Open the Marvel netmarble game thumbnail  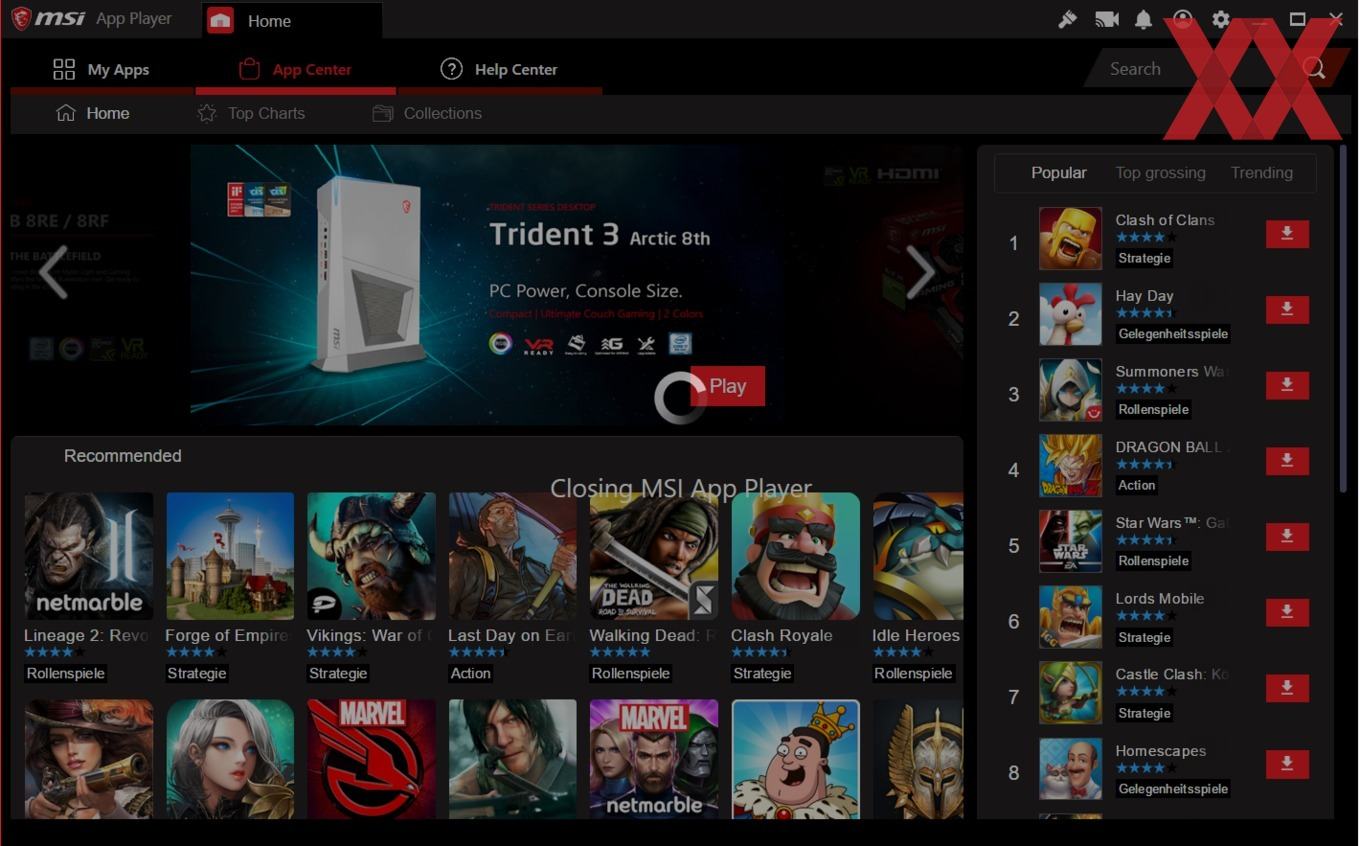(654, 760)
